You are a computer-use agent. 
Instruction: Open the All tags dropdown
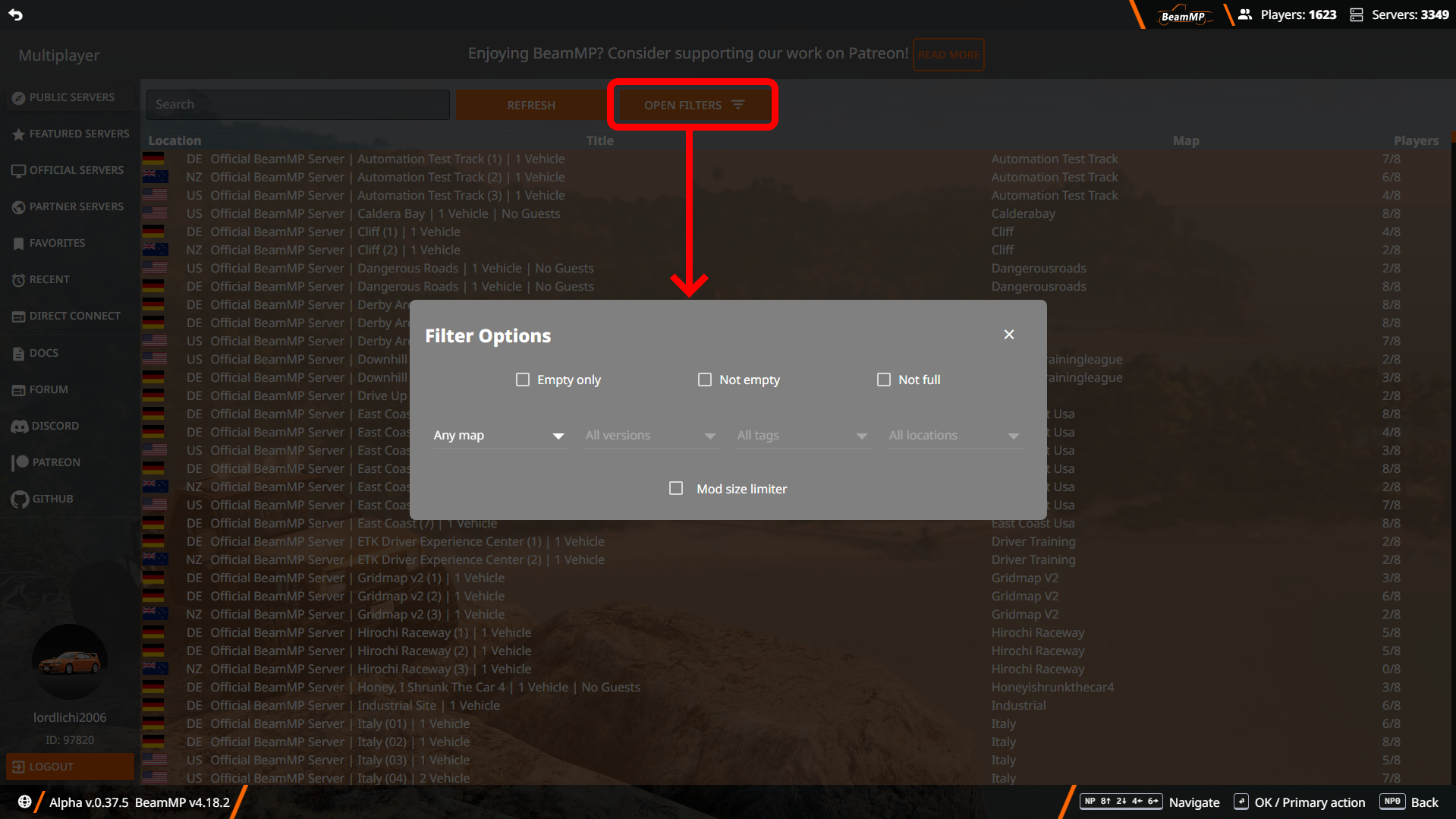coord(803,436)
